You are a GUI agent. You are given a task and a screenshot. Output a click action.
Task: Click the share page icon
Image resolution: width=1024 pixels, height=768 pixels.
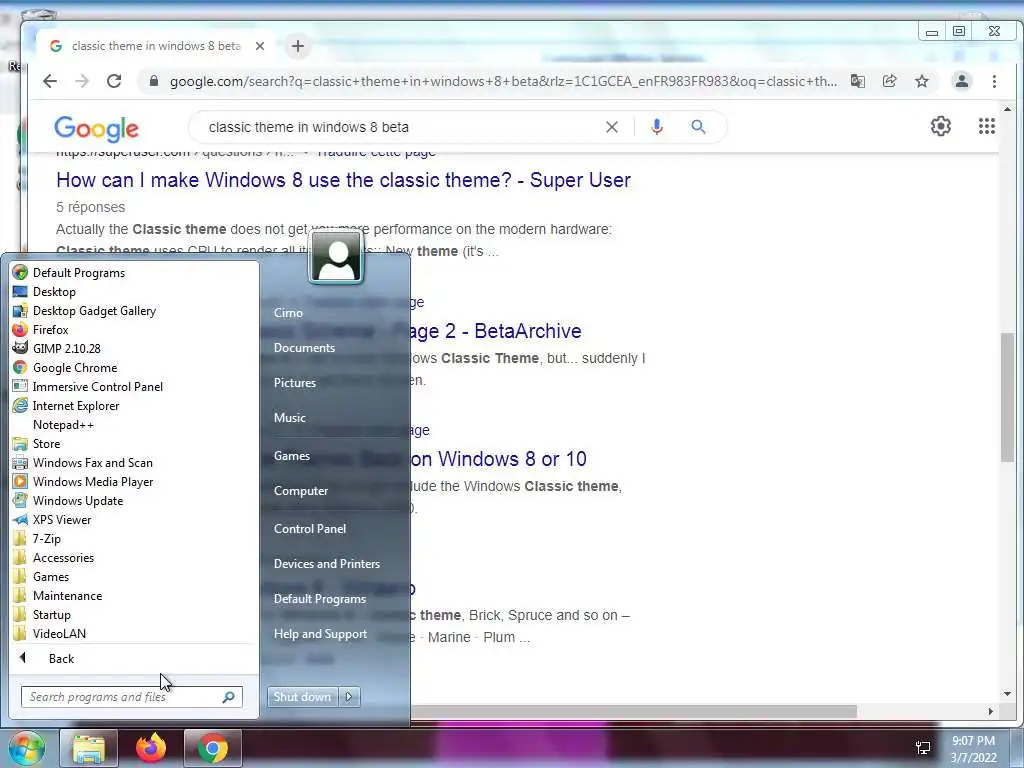tap(889, 81)
